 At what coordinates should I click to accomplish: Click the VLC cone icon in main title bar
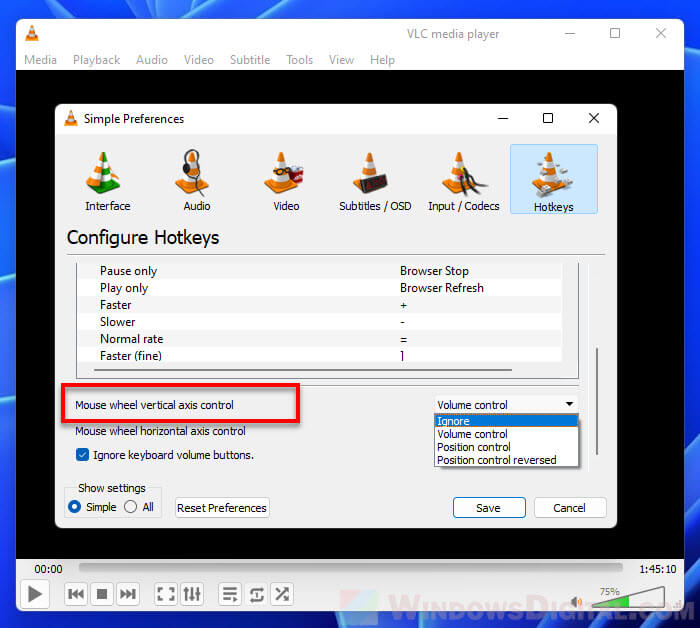[x=32, y=33]
